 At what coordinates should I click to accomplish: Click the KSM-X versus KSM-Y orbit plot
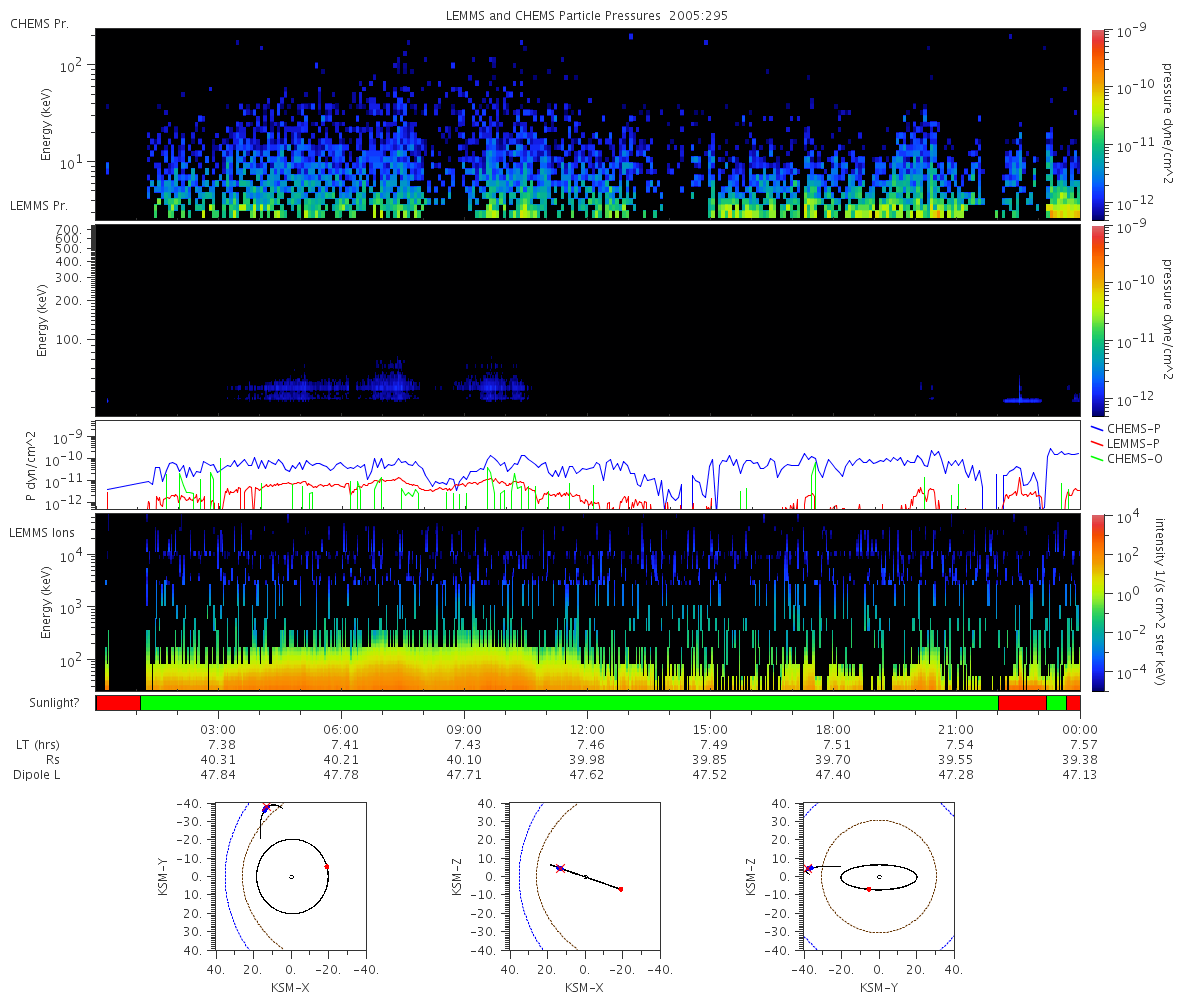click(x=290, y=876)
